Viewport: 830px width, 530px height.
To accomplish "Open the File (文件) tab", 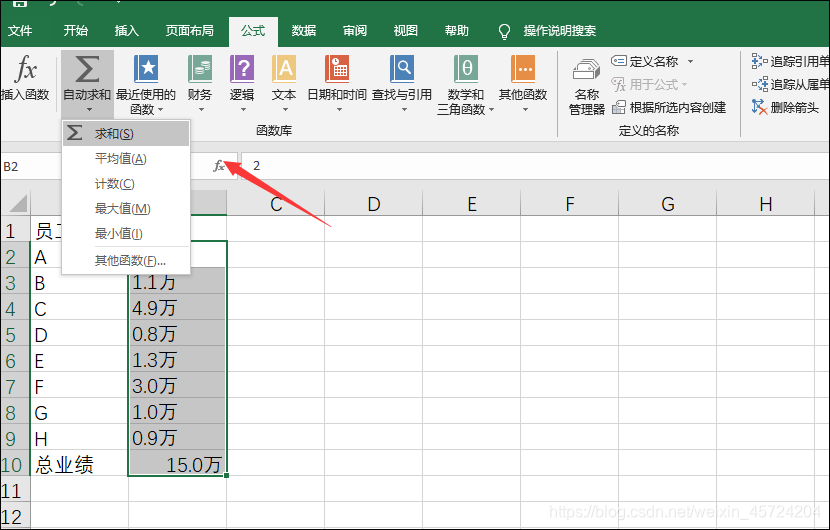I will click(20, 31).
